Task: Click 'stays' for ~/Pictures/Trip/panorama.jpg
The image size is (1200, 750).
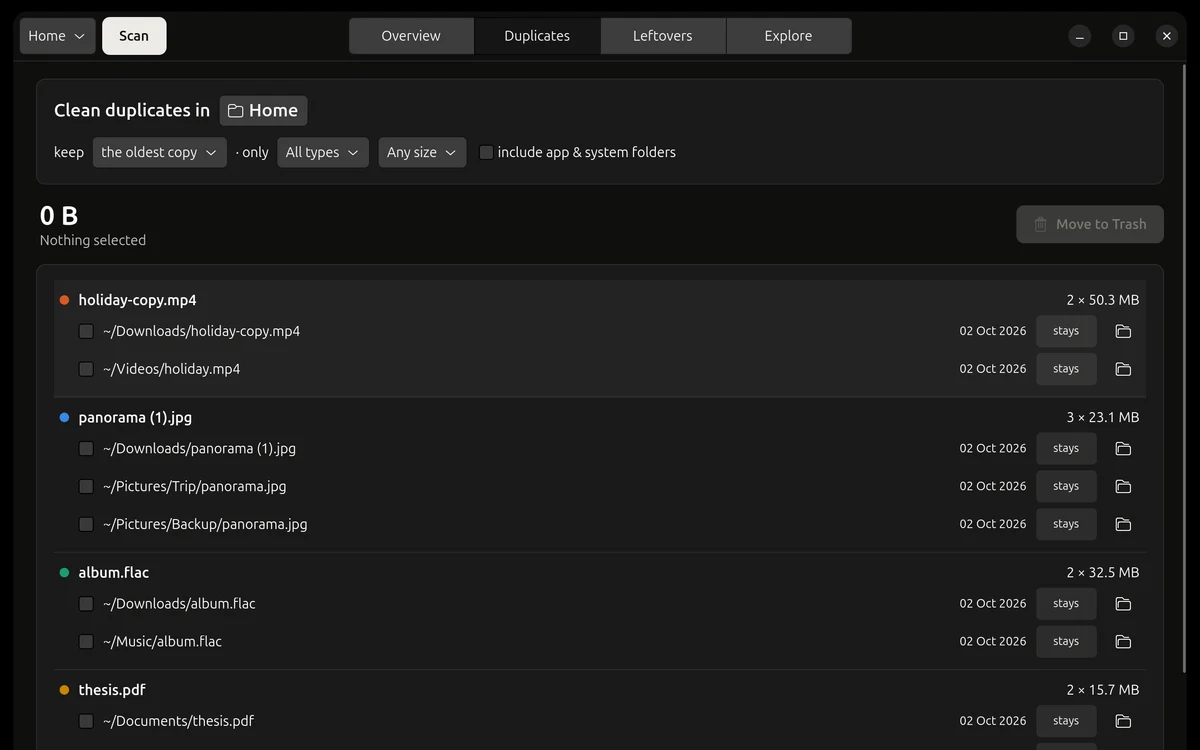Action: [x=1066, y=486]
